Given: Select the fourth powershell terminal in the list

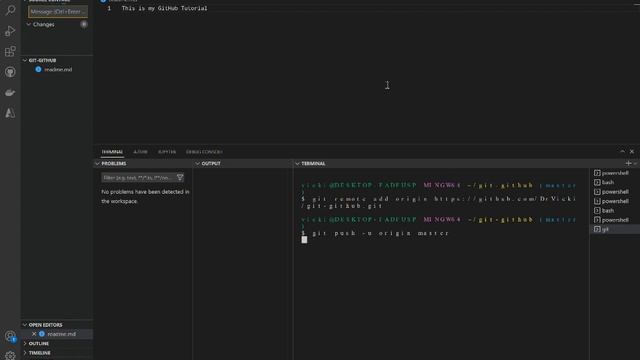Looking at the screenshot, I should pyautogui.click(x=615, y=220).
